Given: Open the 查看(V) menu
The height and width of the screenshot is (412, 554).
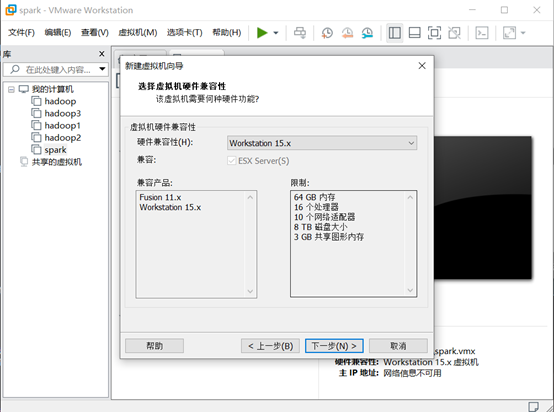Looking at the screenshot, I should click(95, 33).
